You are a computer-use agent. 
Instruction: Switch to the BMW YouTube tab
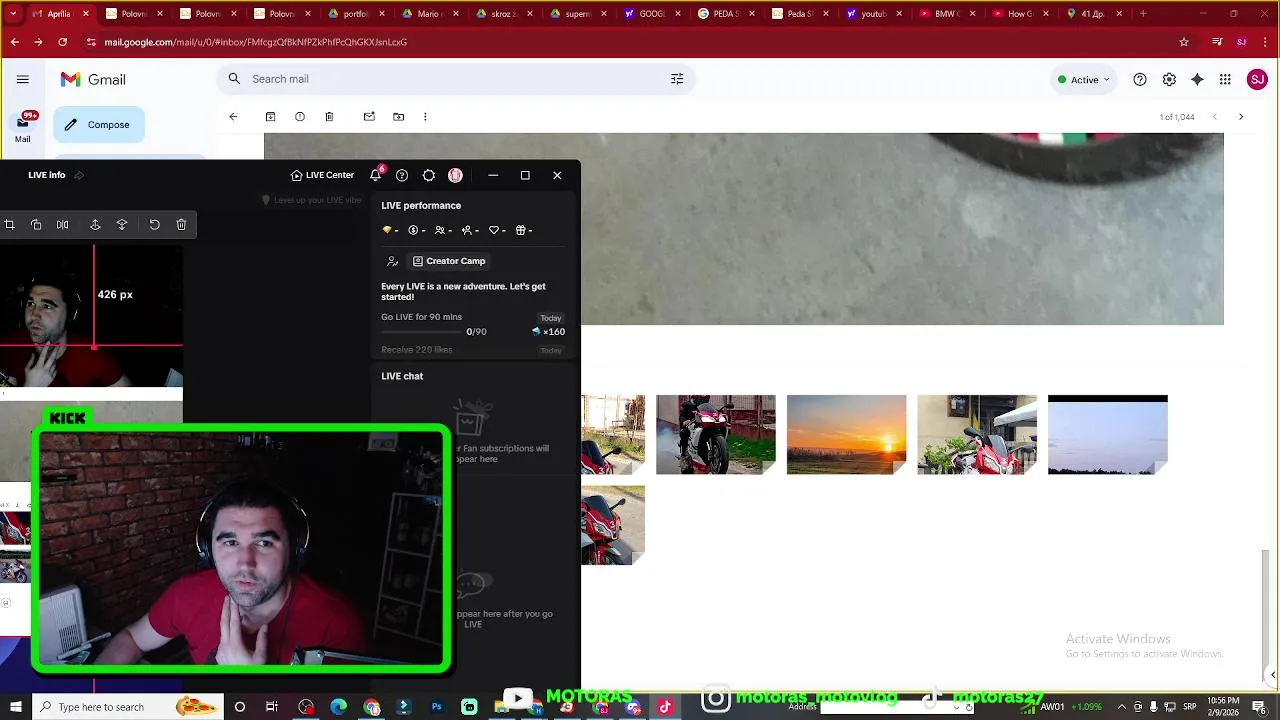point(946,14)
